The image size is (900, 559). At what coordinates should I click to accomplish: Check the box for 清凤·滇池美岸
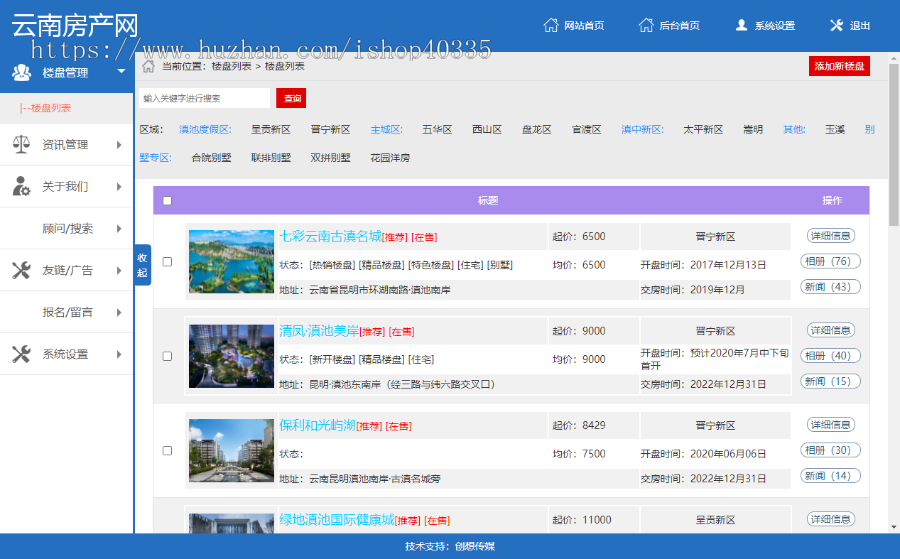click(x=167, y=356)
